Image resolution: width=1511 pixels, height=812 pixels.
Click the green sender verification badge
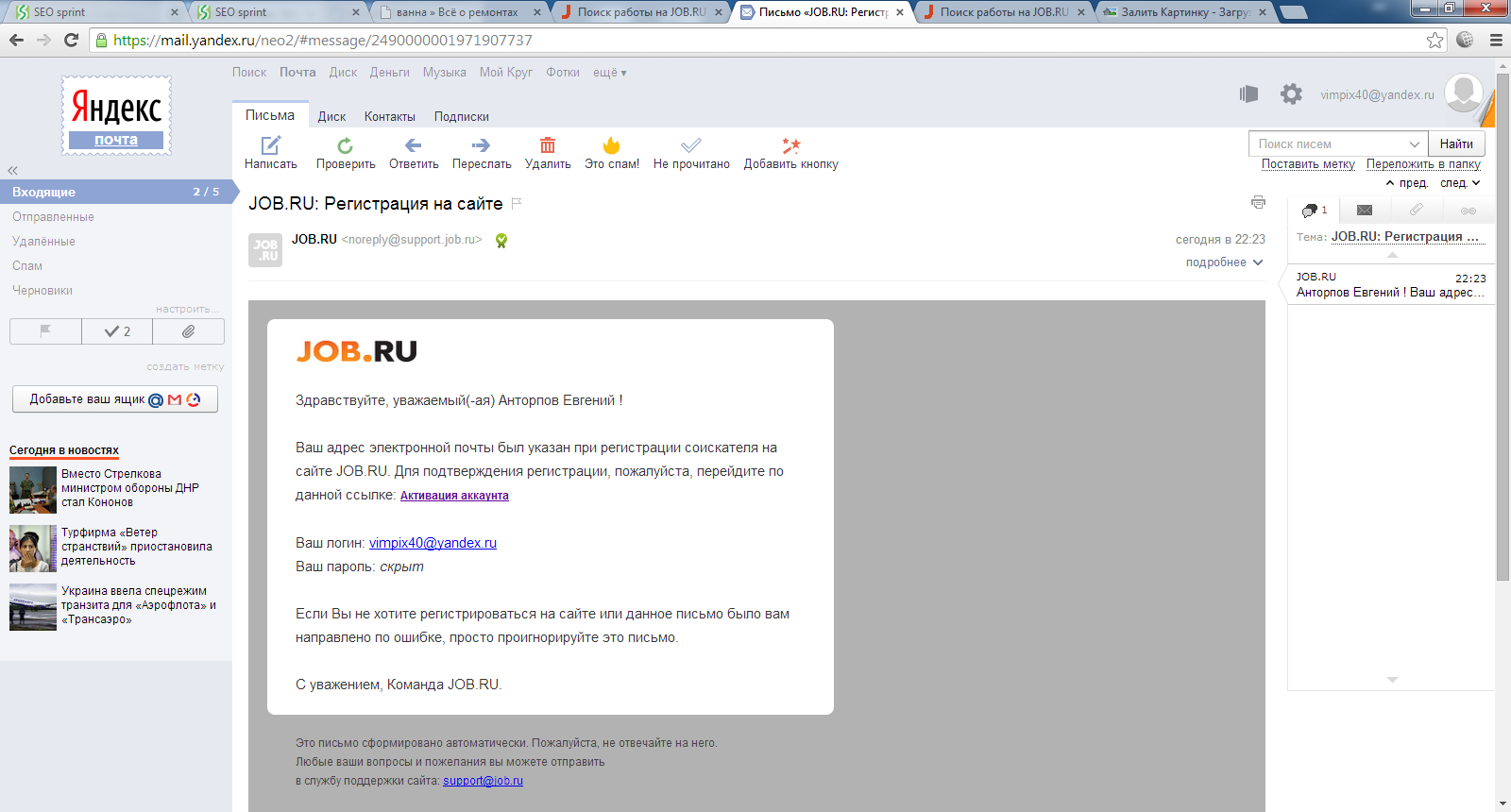point(501,241)
